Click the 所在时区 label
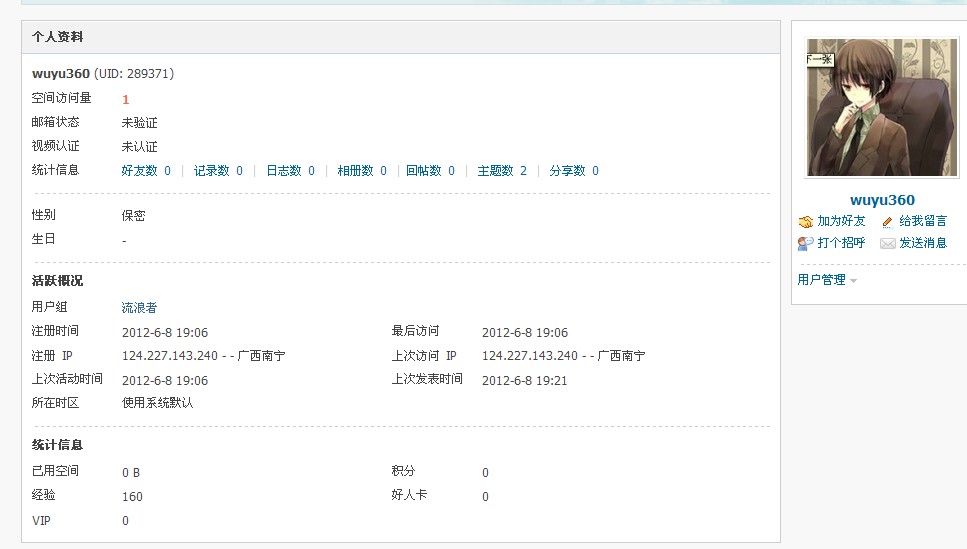Screen dimensions: 967x549 pos(56,403)
